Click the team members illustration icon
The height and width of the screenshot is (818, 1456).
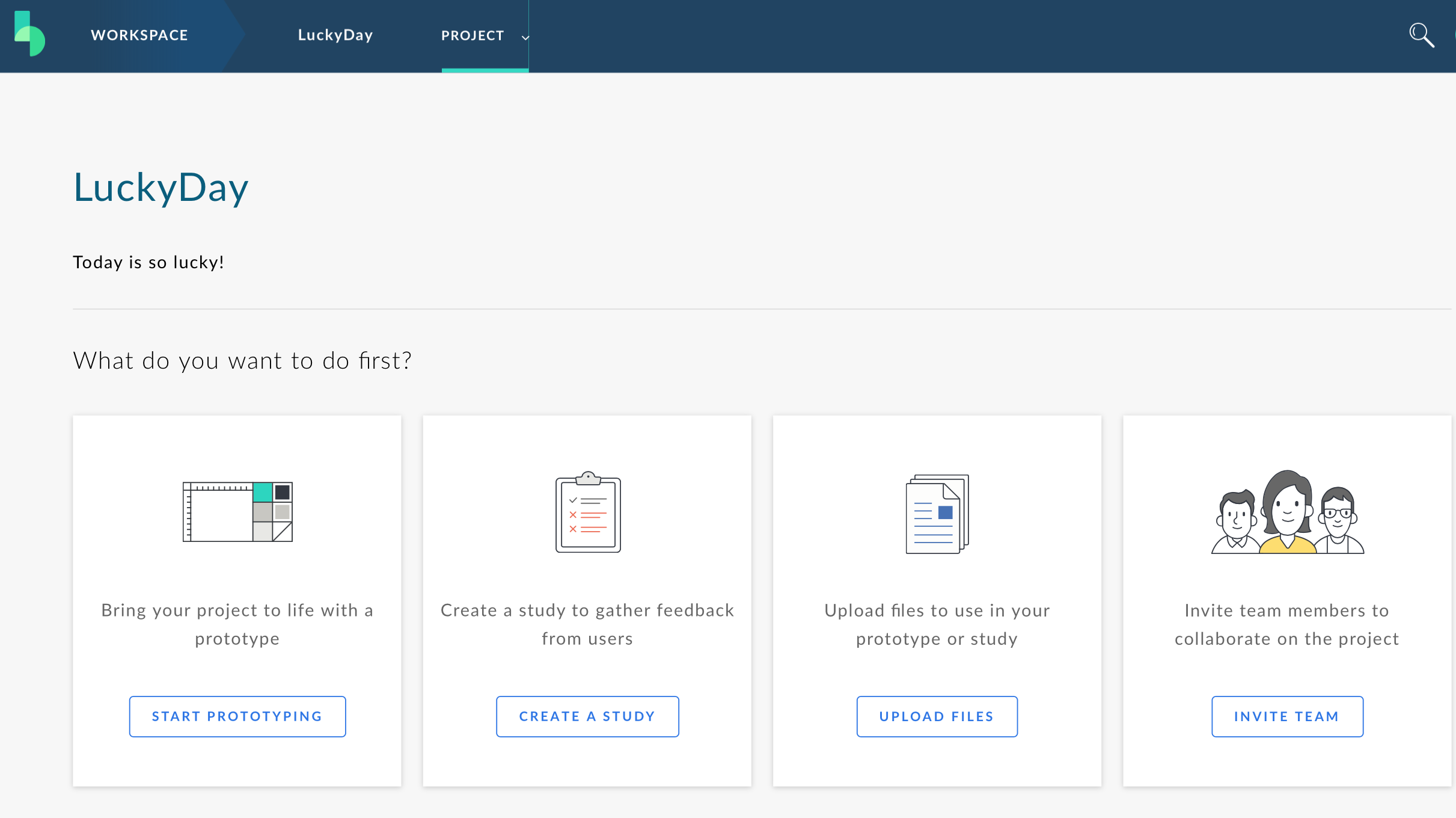pos(1287,512)
